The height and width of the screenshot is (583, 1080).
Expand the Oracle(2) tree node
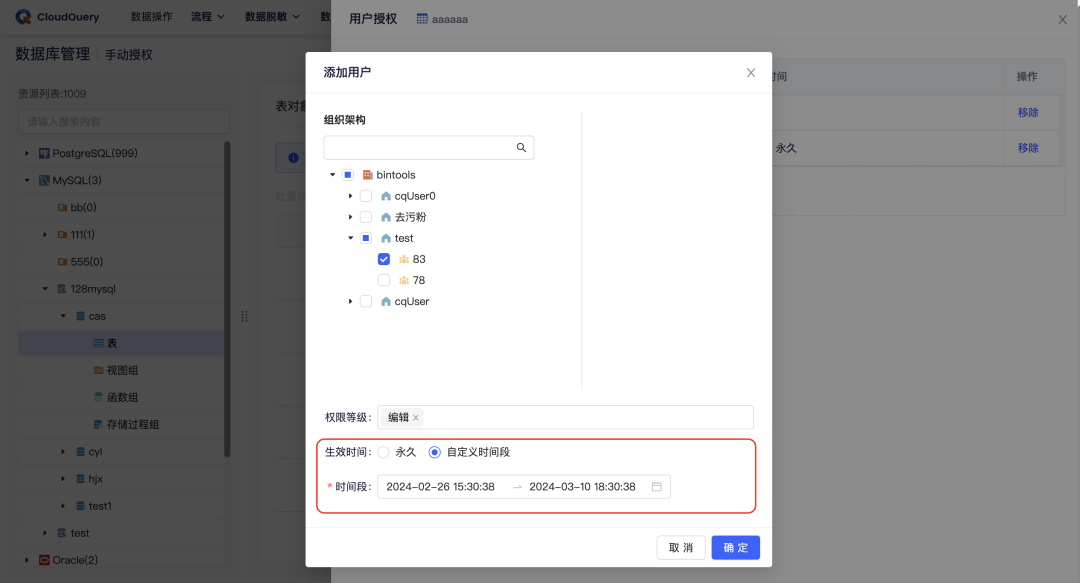(27, 560)
